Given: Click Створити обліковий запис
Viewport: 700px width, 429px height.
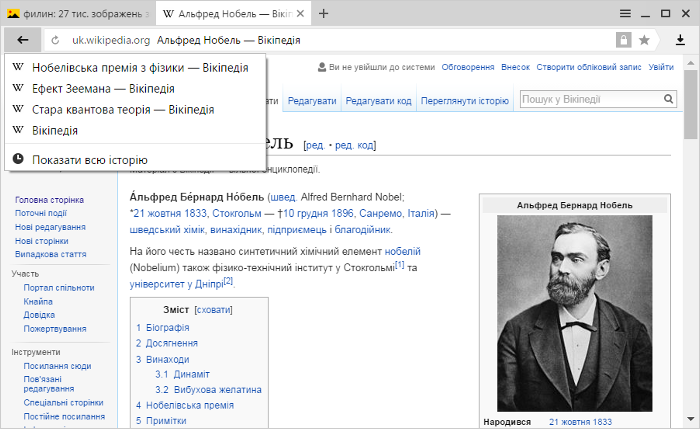Looking at the screenshot, I should tap(589, 67).
